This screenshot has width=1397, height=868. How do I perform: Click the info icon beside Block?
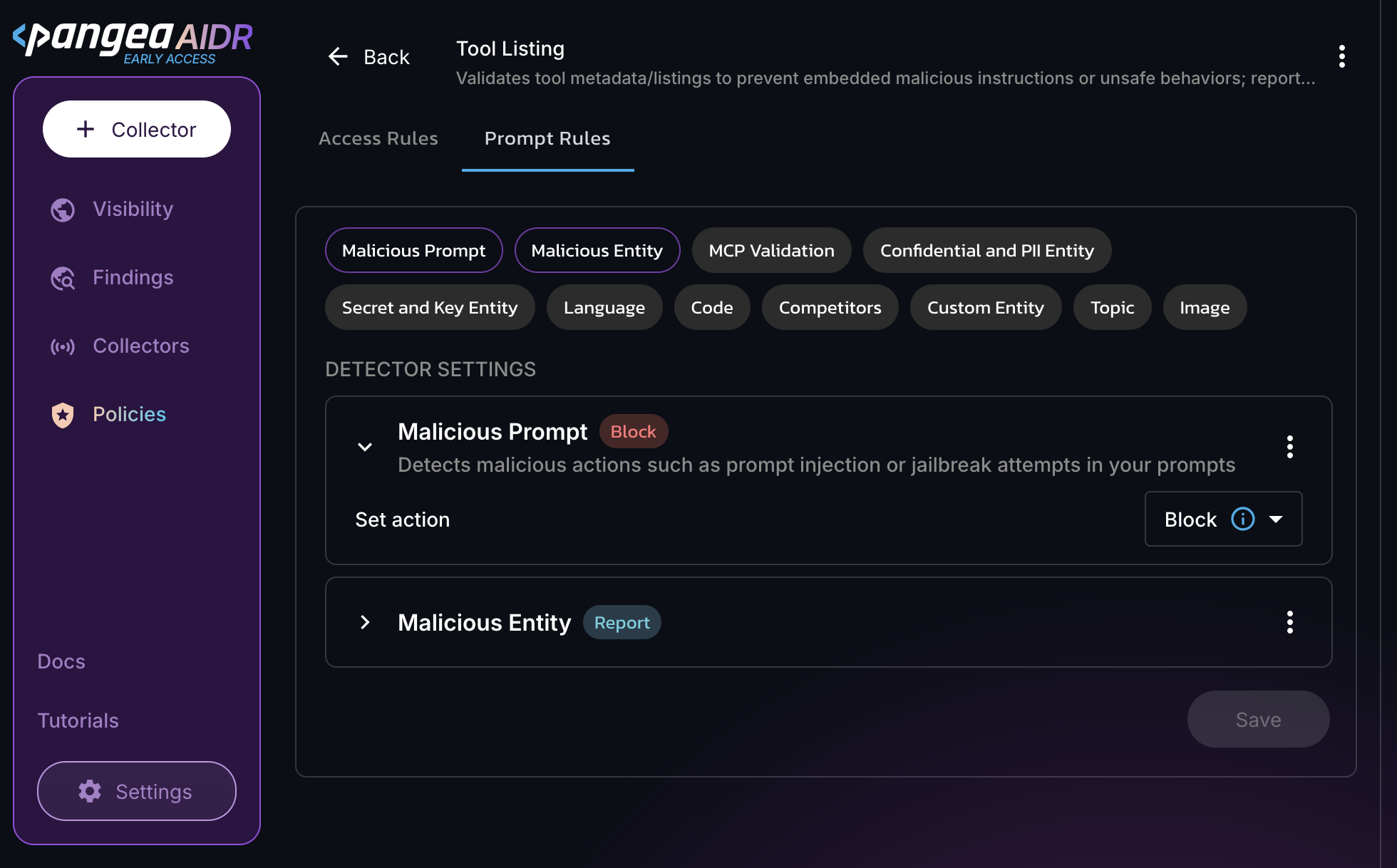(1242, 519)
